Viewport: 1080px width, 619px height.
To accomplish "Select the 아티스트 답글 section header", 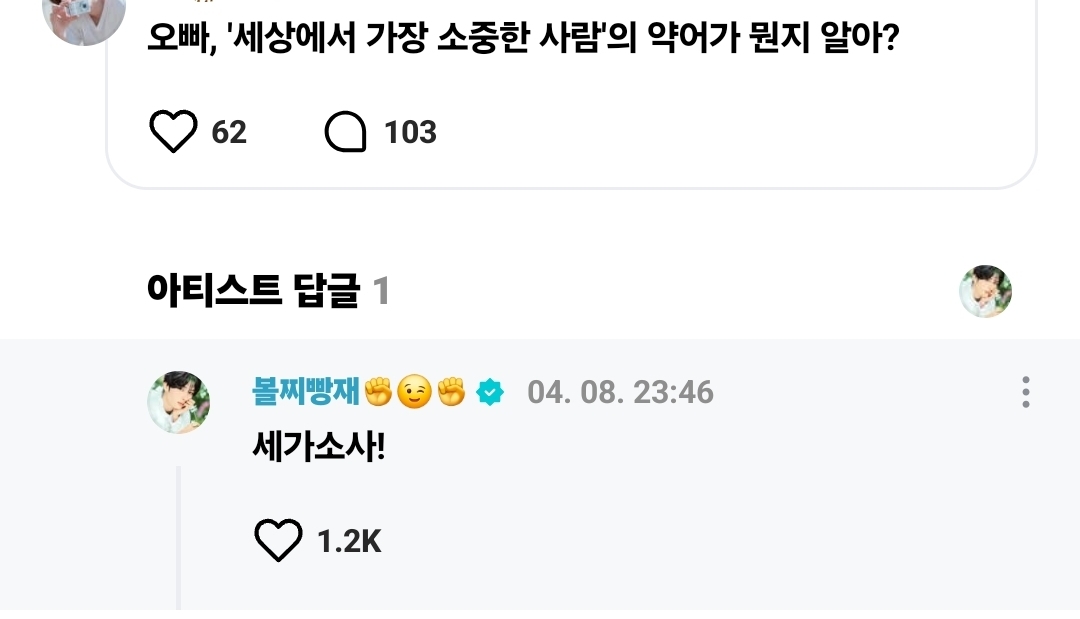I will [253, 290].
